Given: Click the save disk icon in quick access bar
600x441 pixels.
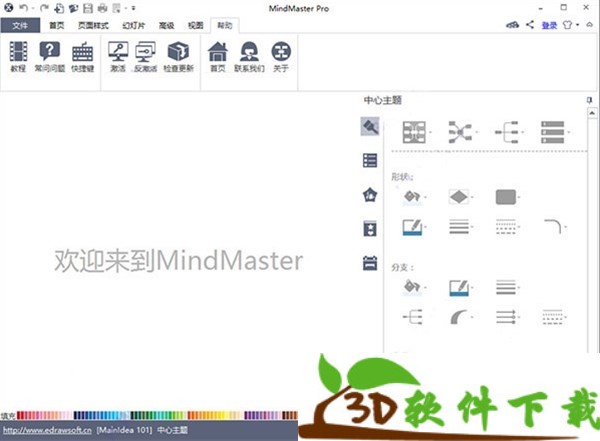Looking at the screenshot, I should click(88, 8).
